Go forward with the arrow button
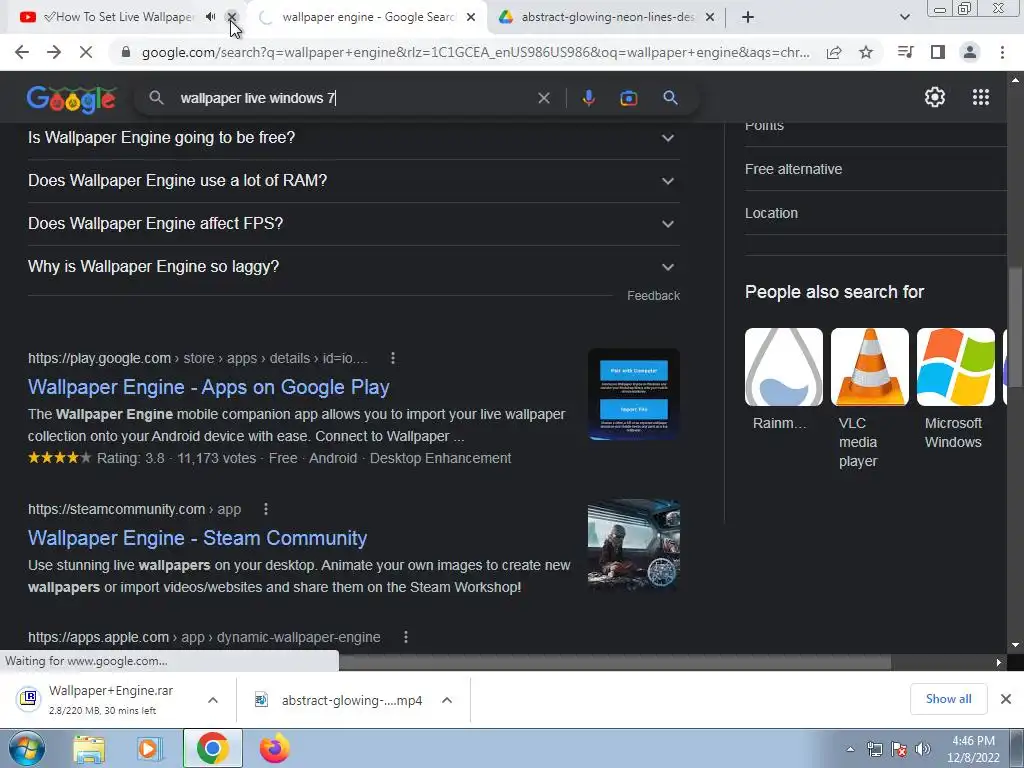The width and height of the screenshot is (1024, 768). (x=54, y=52)
